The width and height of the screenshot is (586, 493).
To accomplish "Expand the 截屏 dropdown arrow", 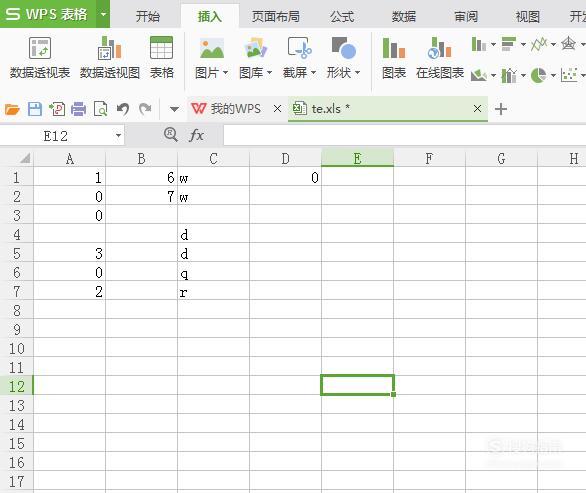I will pos(314,73).
